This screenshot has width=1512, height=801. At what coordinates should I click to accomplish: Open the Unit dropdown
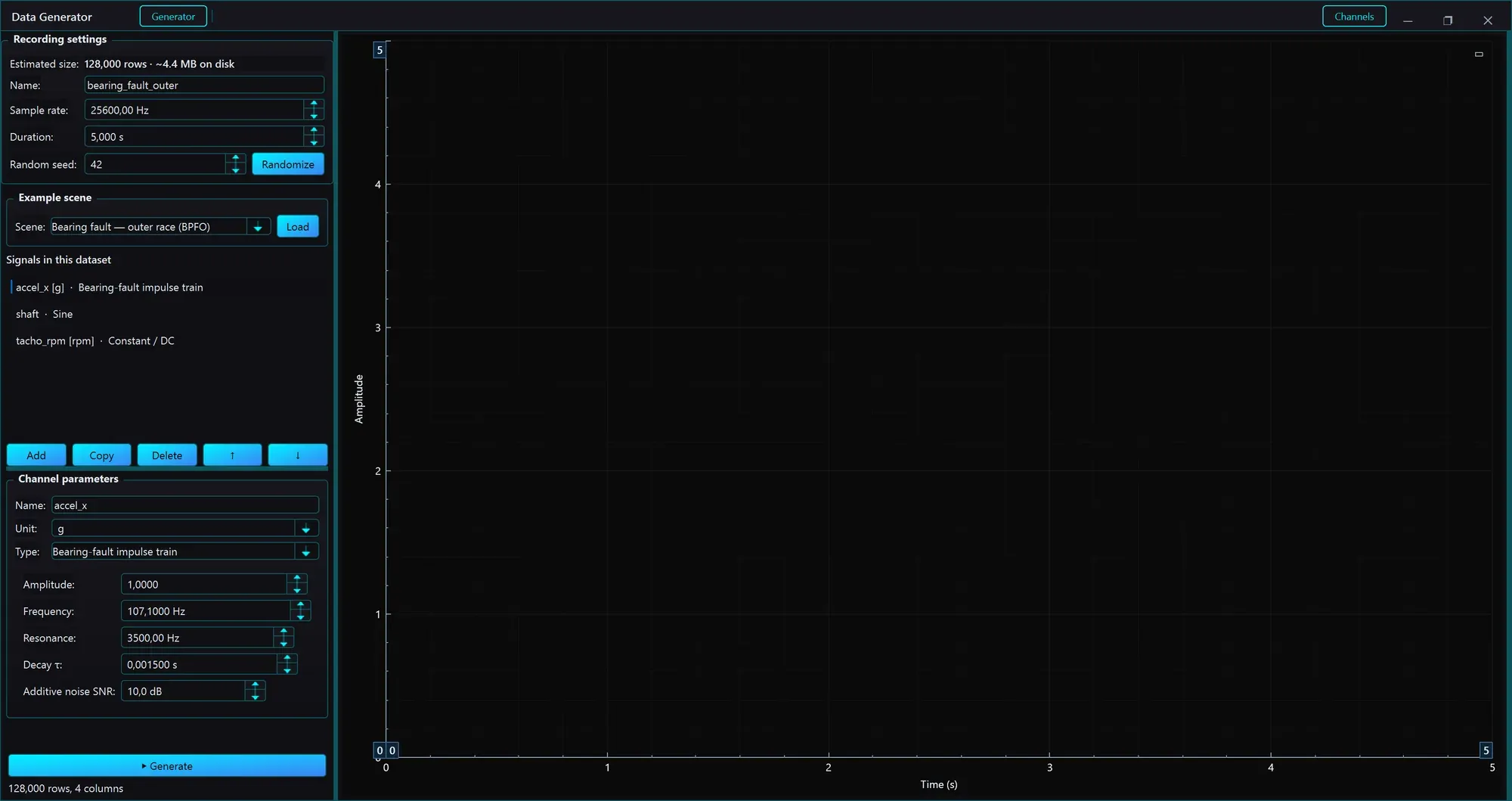click(x=306, y=529)
